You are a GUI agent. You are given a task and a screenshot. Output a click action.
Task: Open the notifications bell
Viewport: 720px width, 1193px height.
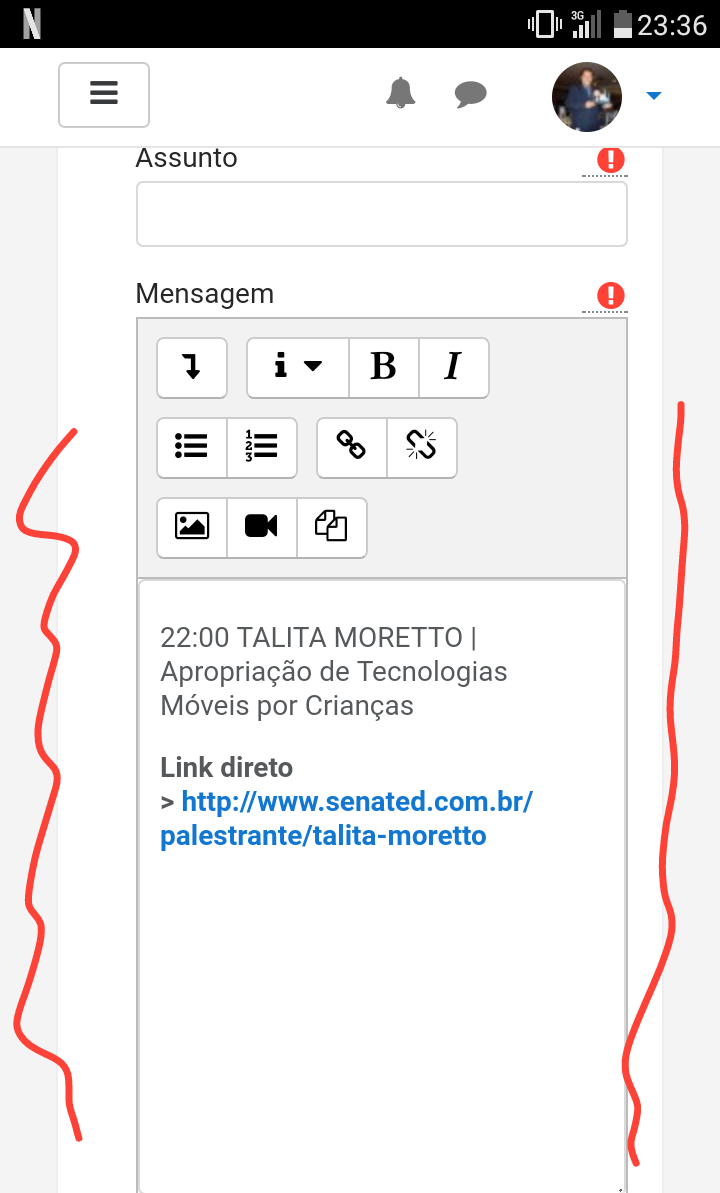[400, 94]
